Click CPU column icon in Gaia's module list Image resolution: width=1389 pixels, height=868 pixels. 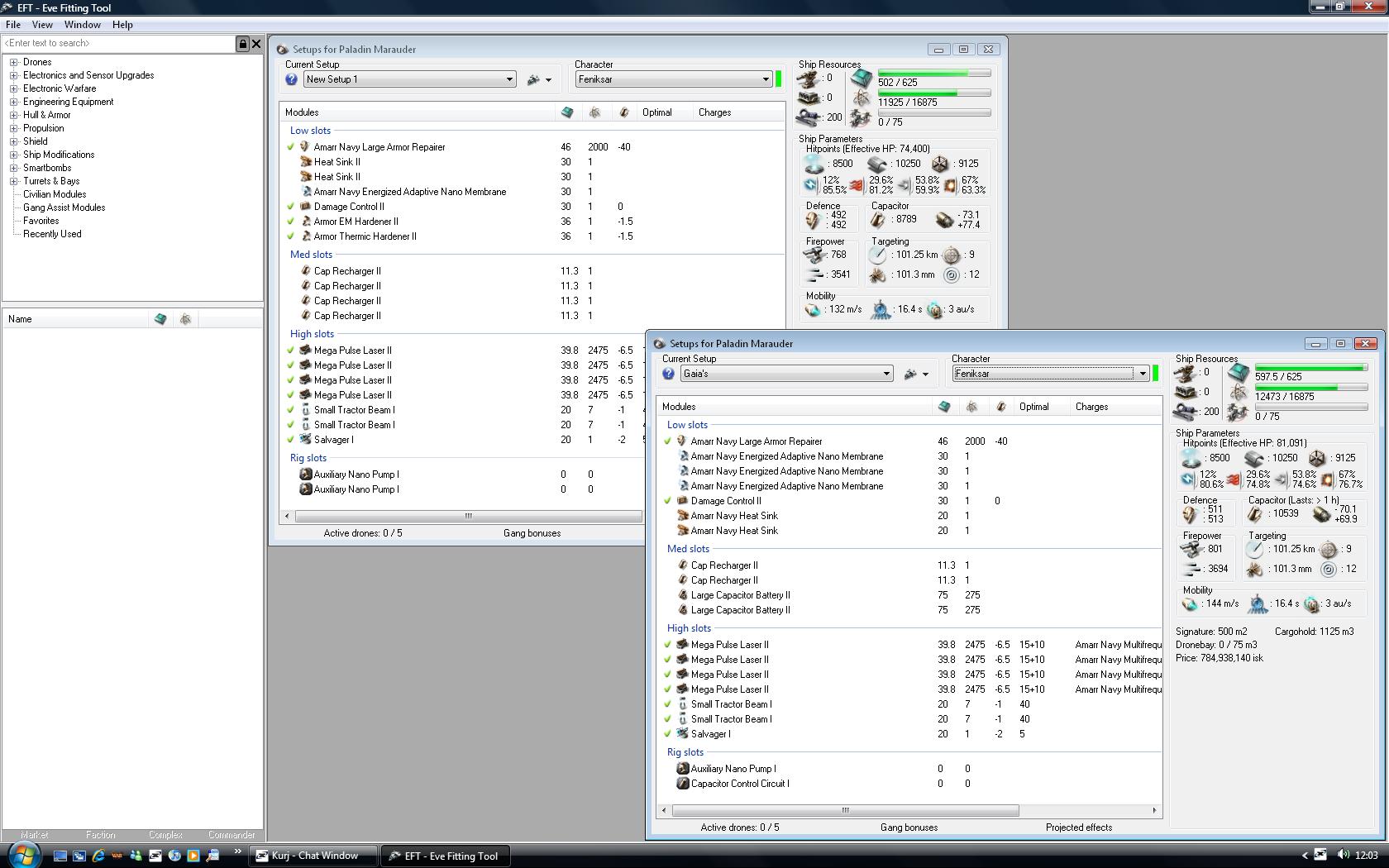(944, 407)
